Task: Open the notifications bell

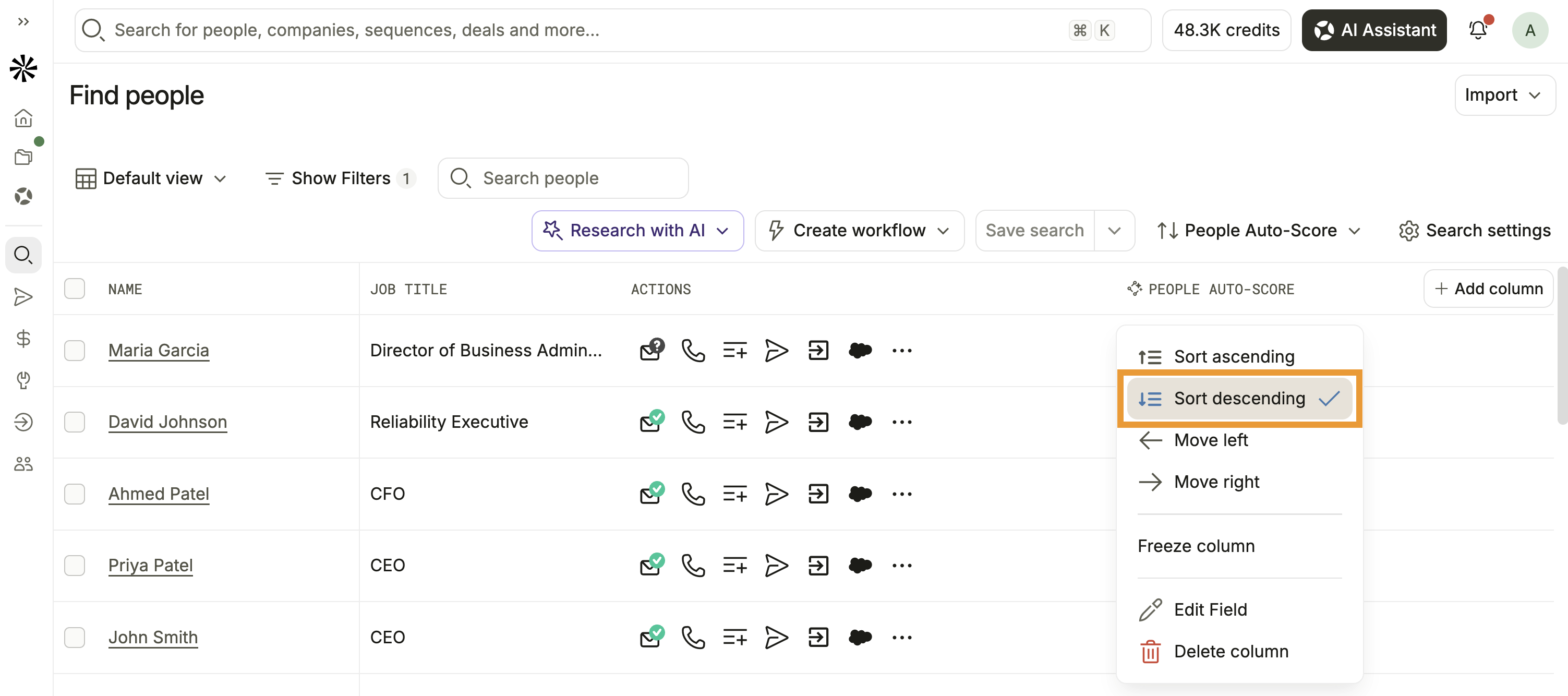Action: click(x=1478, y=29)
